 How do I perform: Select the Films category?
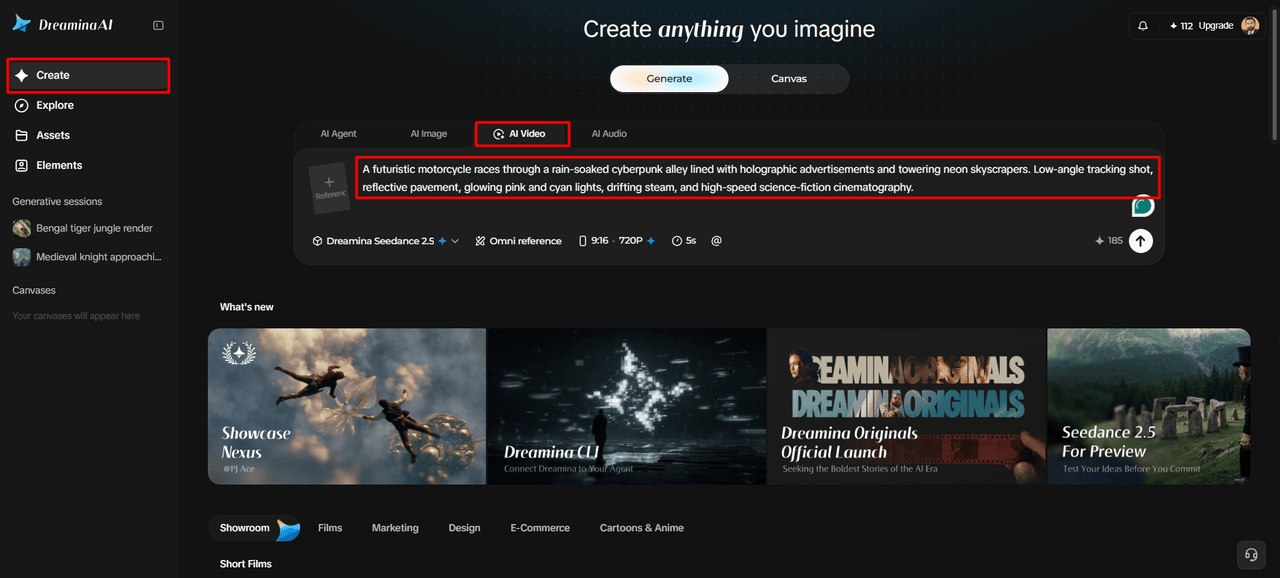click(x=330, y=528)
